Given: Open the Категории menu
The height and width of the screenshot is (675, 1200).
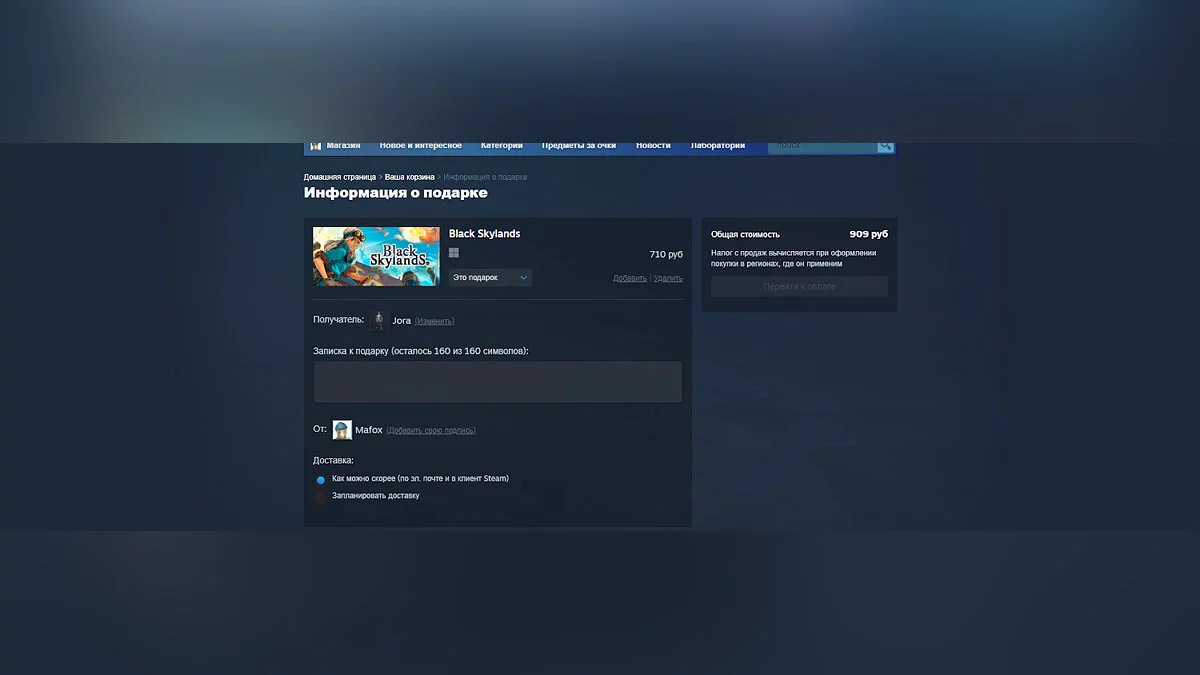Looking at the screenshot, I should (x=501, y=146).
